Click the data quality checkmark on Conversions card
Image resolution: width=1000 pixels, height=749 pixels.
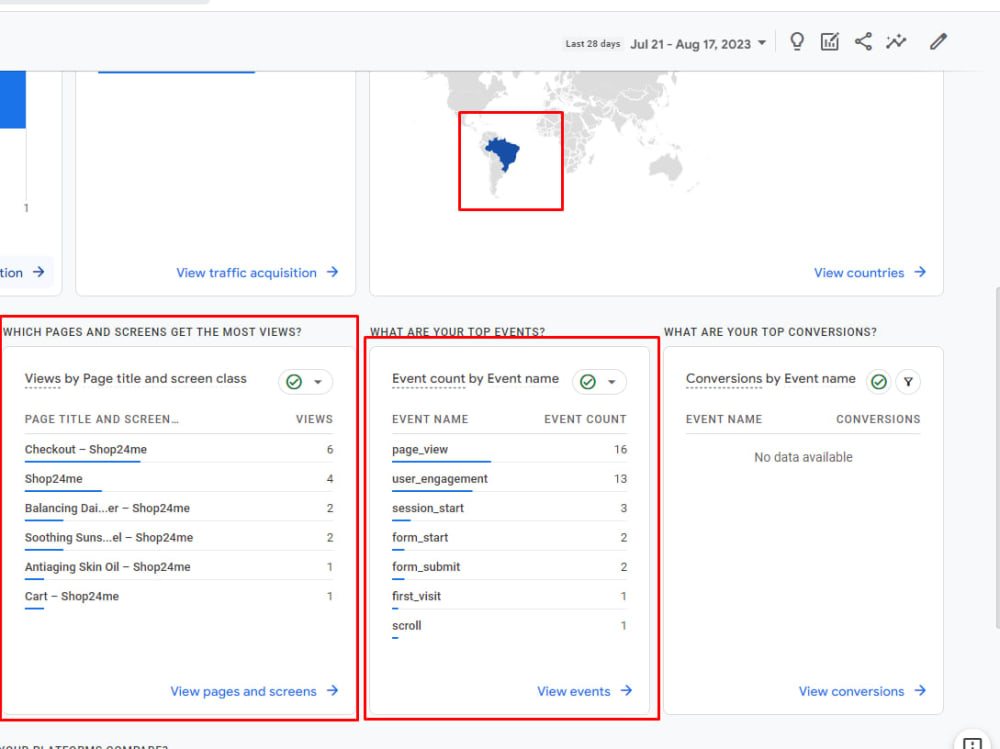point(878,381)
